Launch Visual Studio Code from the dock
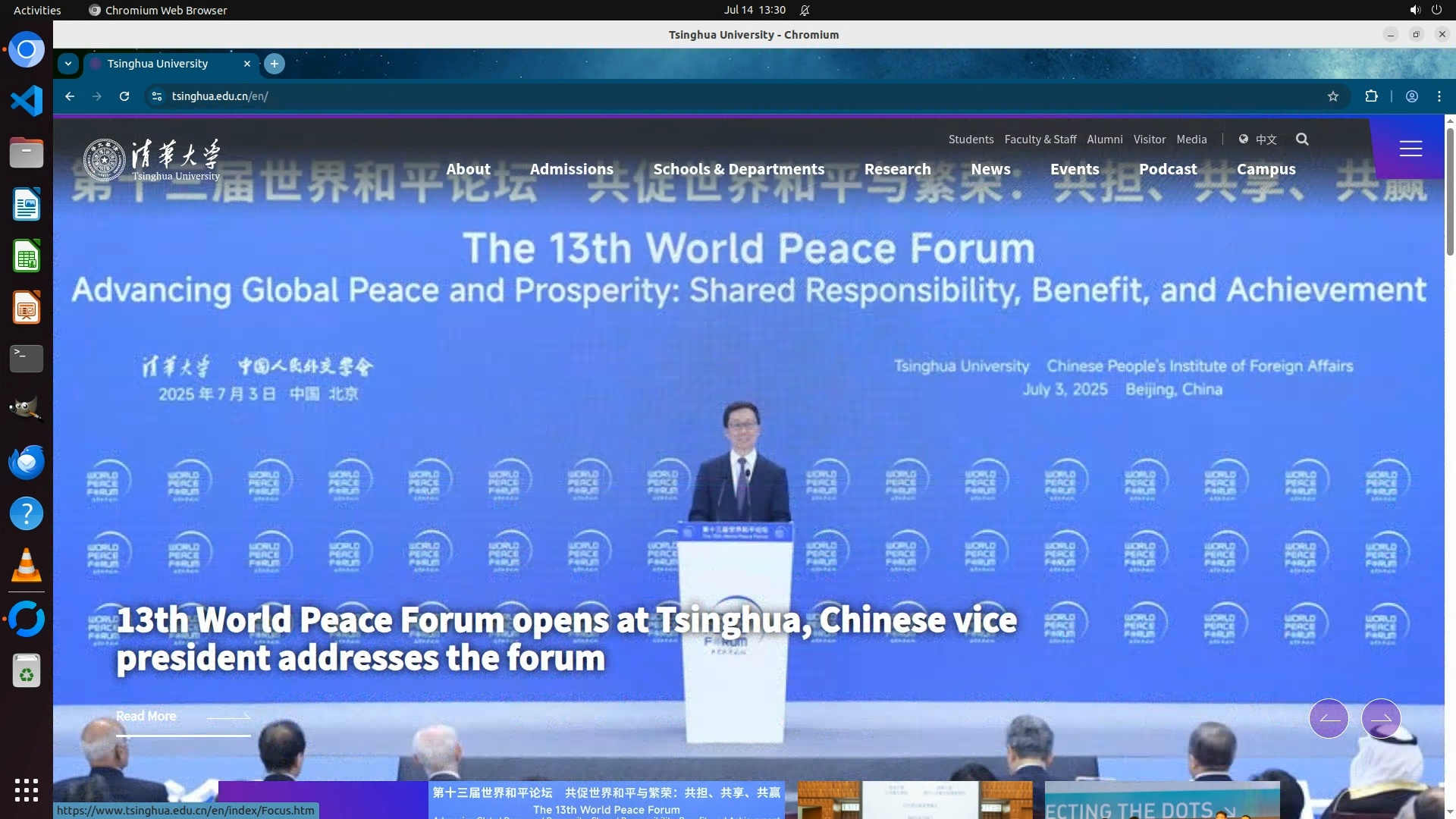1456x819 pixels. coord(27,101)
